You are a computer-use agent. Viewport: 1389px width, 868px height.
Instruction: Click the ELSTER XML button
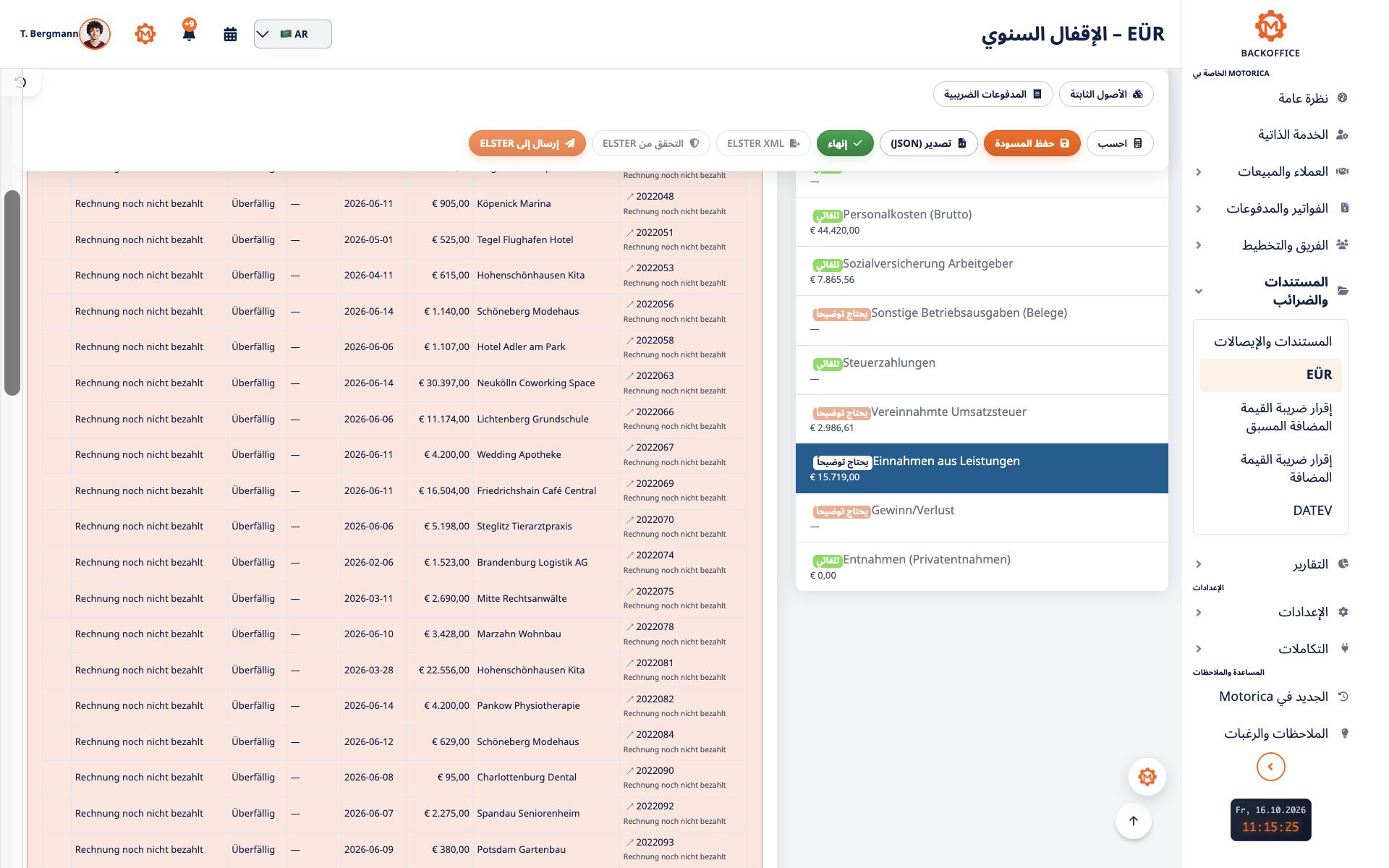coord(763,143)
